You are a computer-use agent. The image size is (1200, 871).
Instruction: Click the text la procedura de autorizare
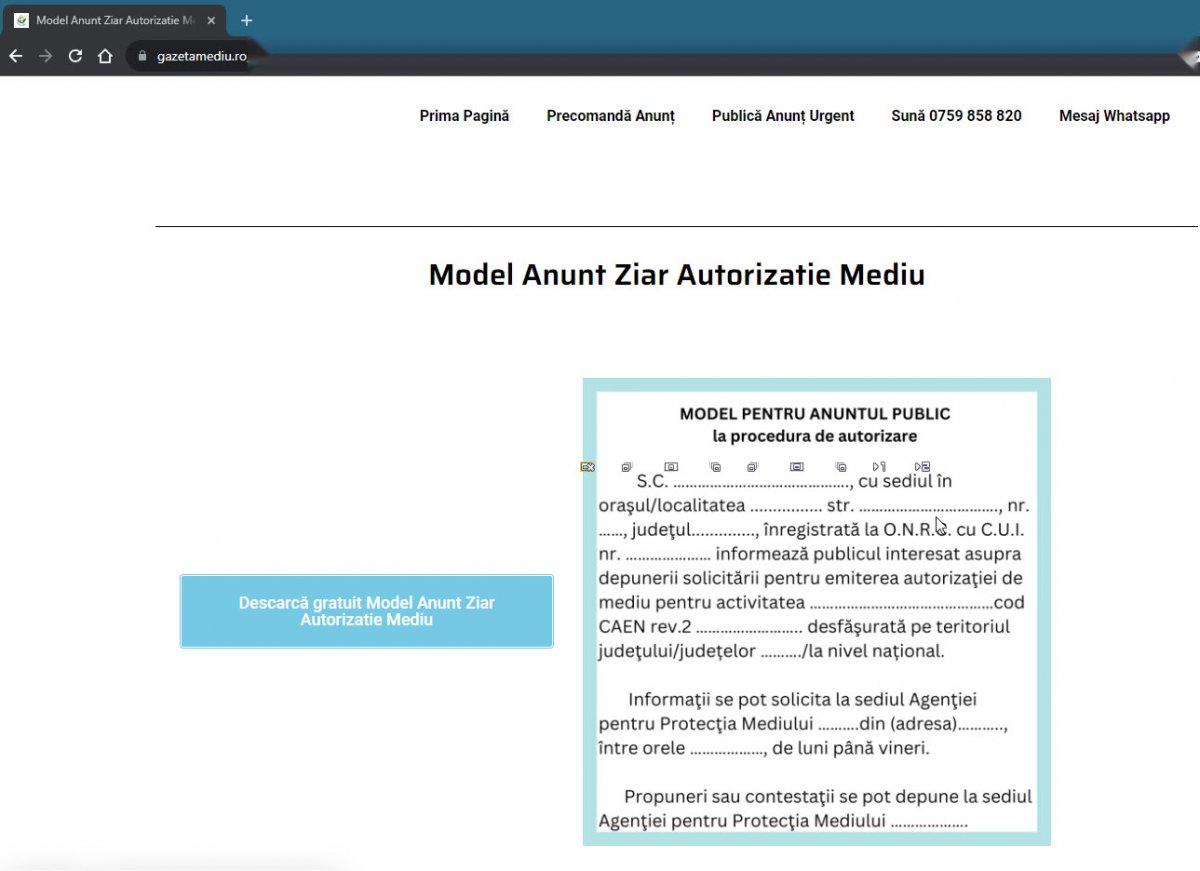coord(815,436)
